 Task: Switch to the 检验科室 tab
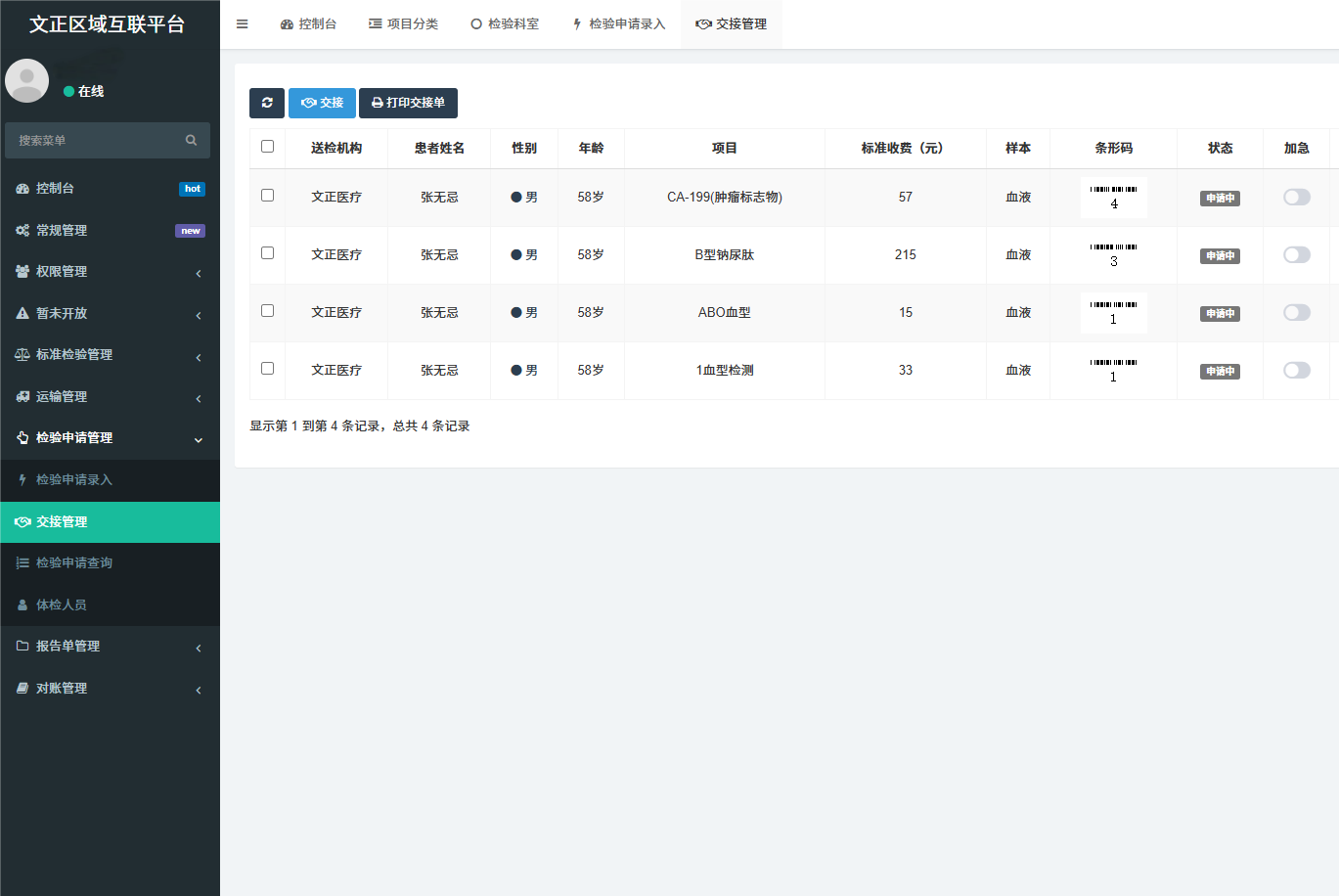505,24
